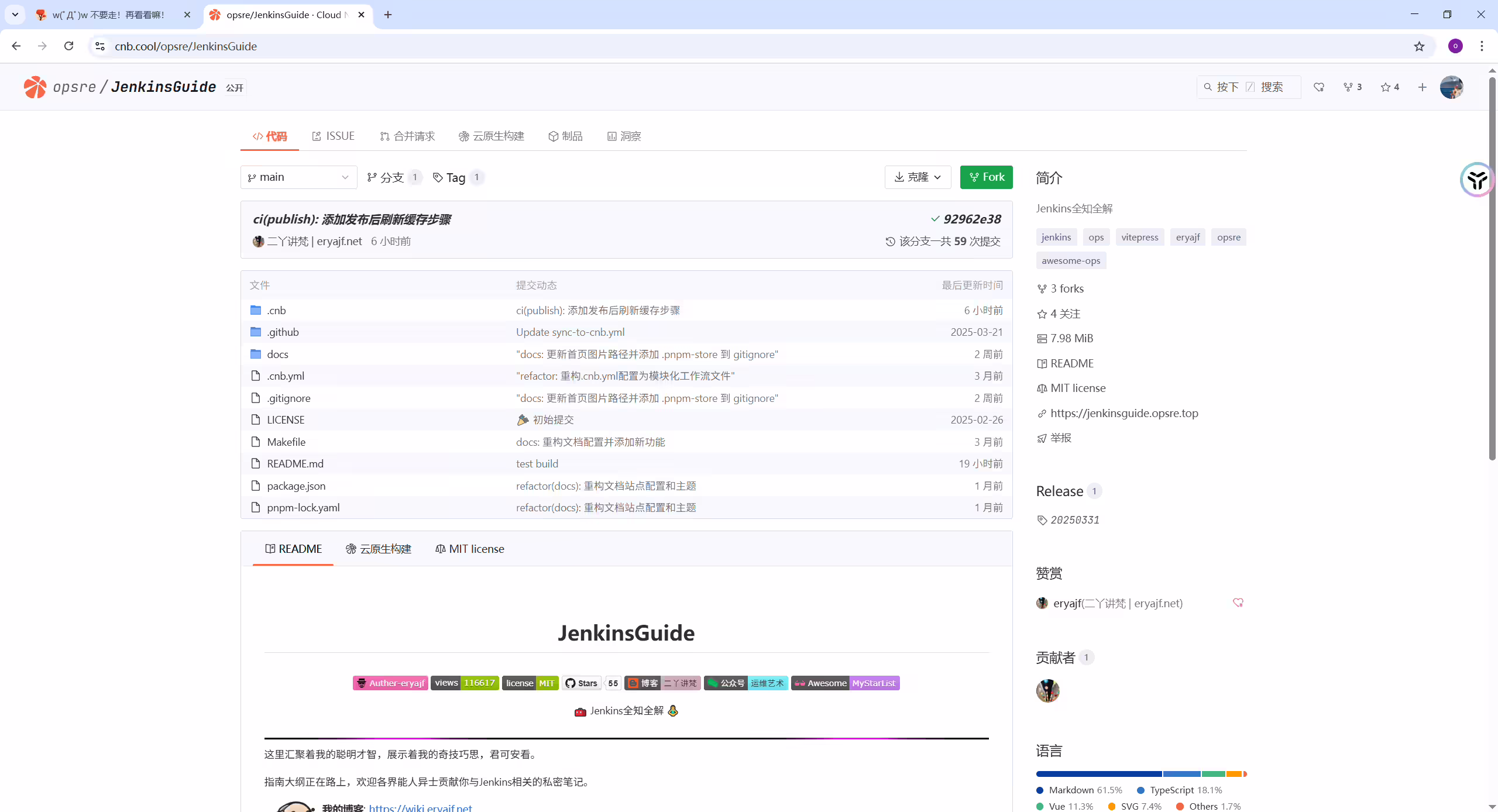Switch to the ISSUE tab
This screenshot has width=1498, height=812.
[x=334, y=136]
